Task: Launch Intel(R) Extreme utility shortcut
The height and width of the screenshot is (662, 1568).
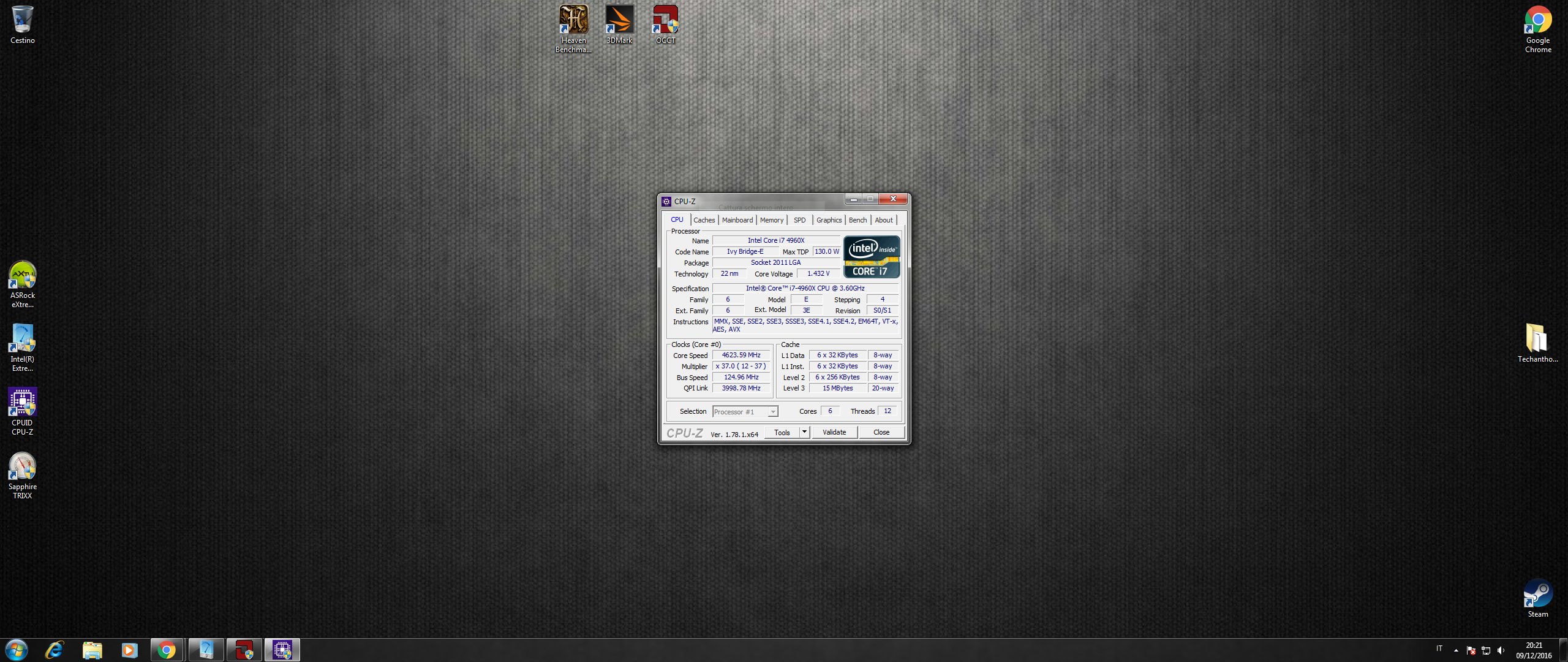Action: 22,348
